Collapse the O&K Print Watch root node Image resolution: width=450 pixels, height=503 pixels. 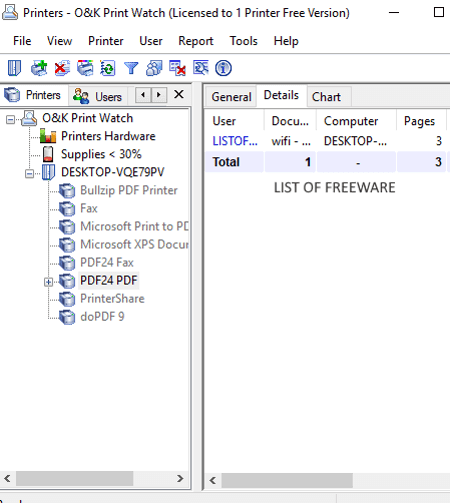point(11,119)
